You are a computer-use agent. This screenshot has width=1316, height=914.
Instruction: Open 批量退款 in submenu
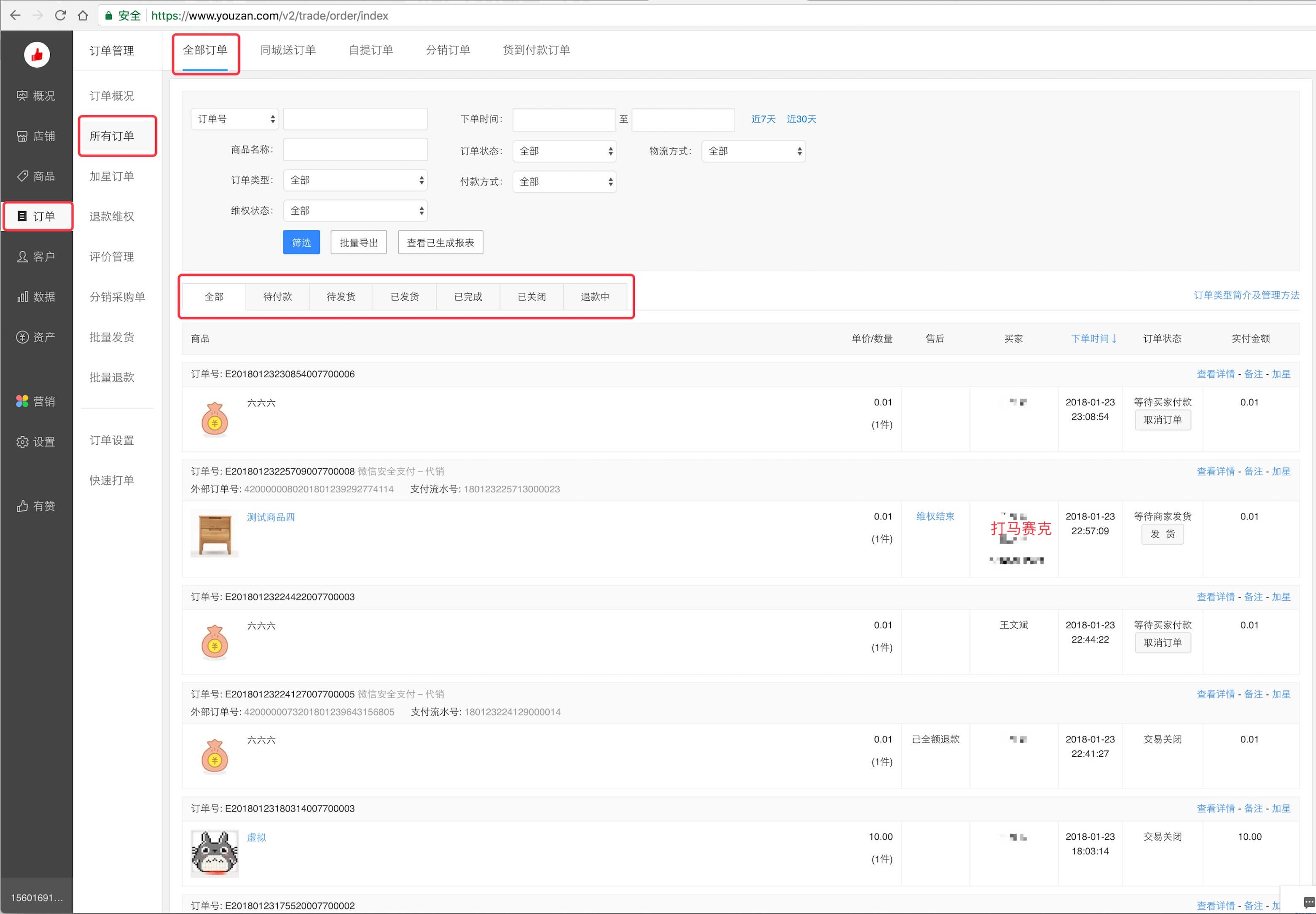tap(112, 377)
